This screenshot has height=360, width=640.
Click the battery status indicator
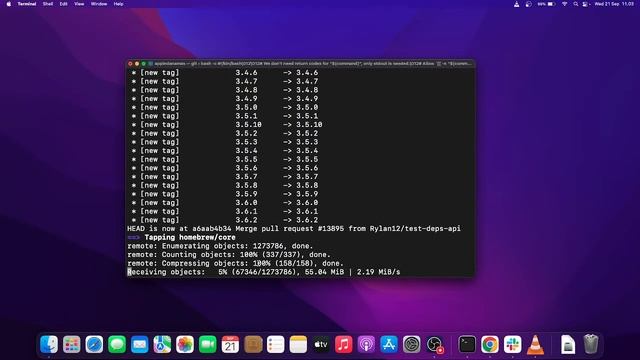coord(547,4)
